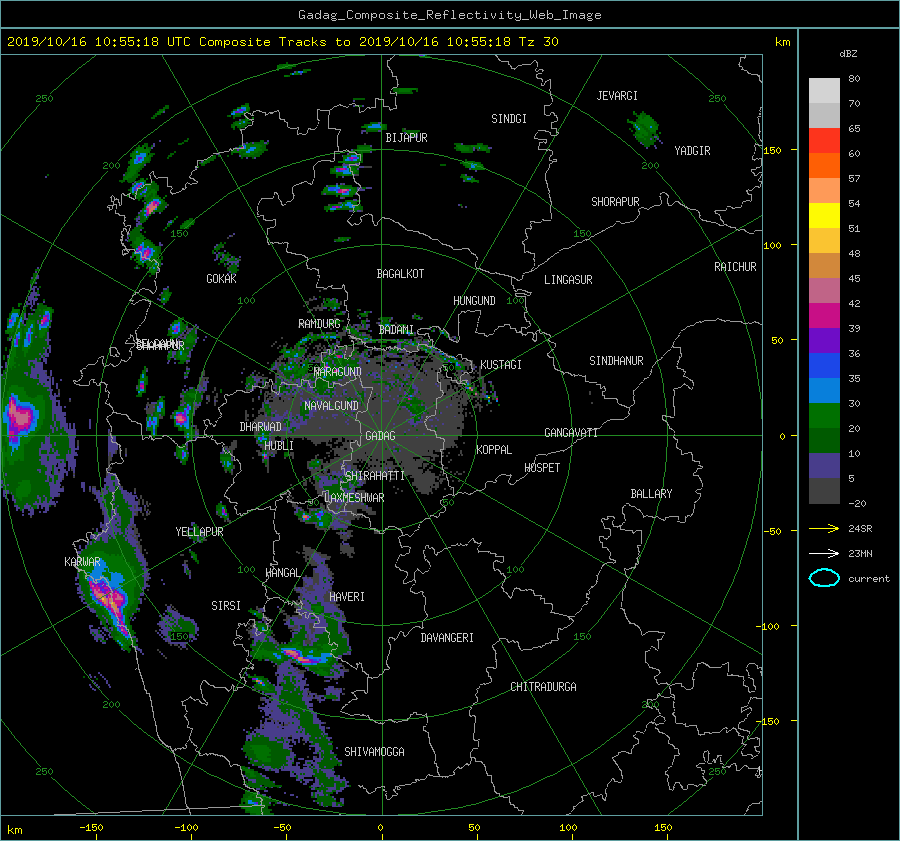Click the HAVERI city label
900x841 pixels.
click(347, 597)
